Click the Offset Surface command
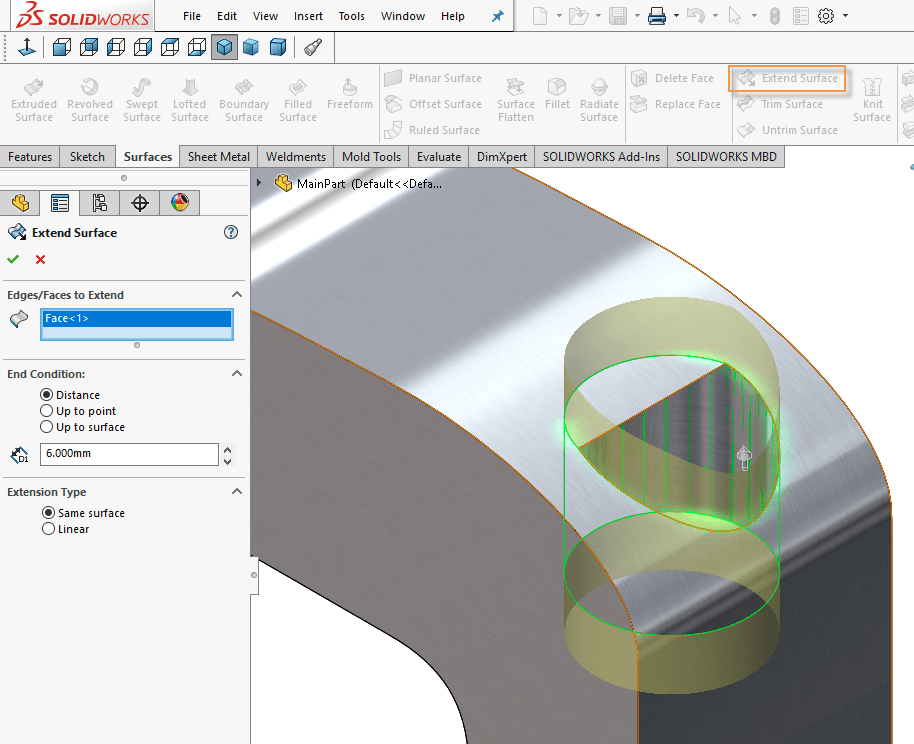The width and height of the screenshot is (914, 744). click(433, 104)
